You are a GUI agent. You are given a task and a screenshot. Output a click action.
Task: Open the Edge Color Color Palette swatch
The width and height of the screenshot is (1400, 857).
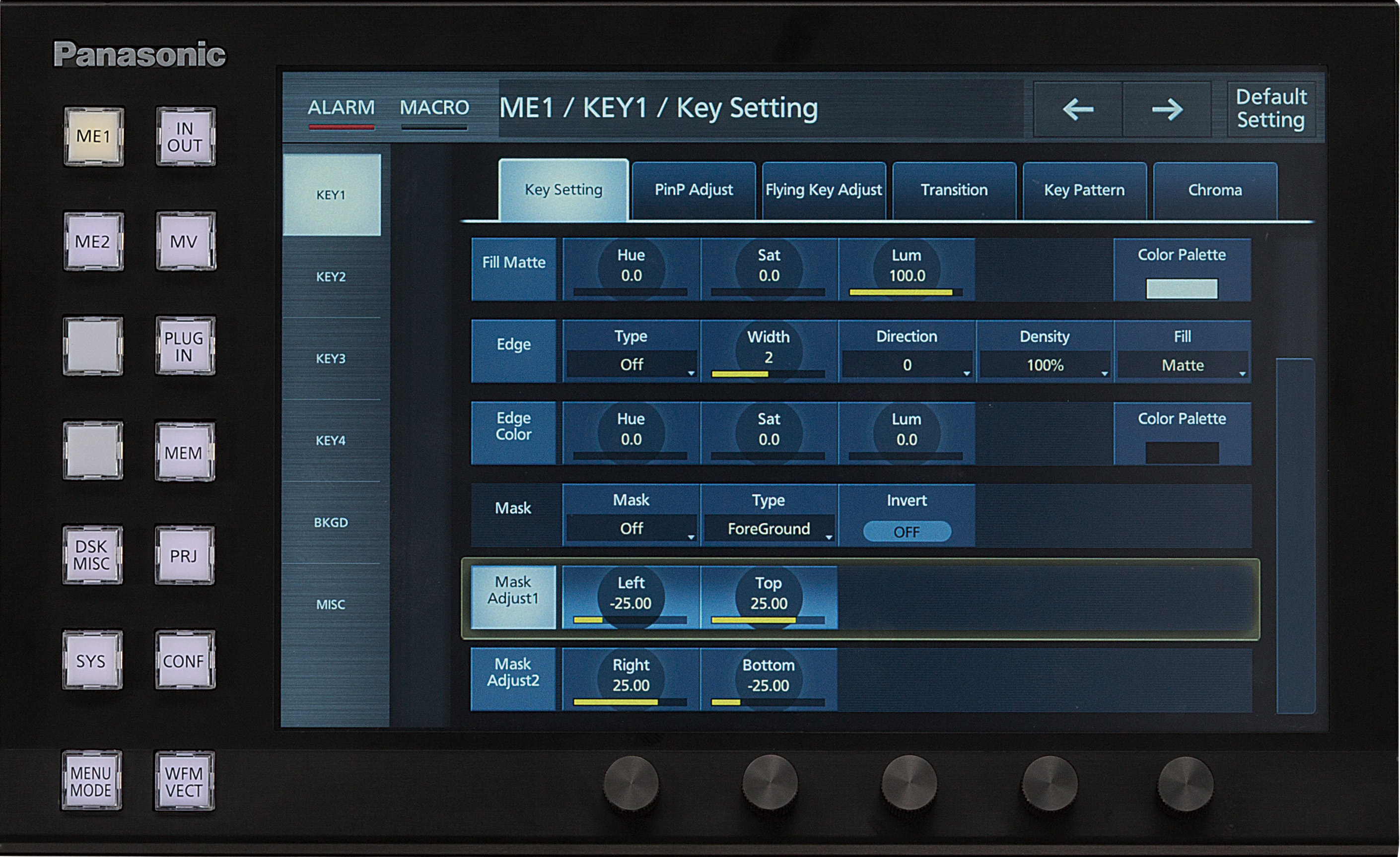(x=1182, y=453)
